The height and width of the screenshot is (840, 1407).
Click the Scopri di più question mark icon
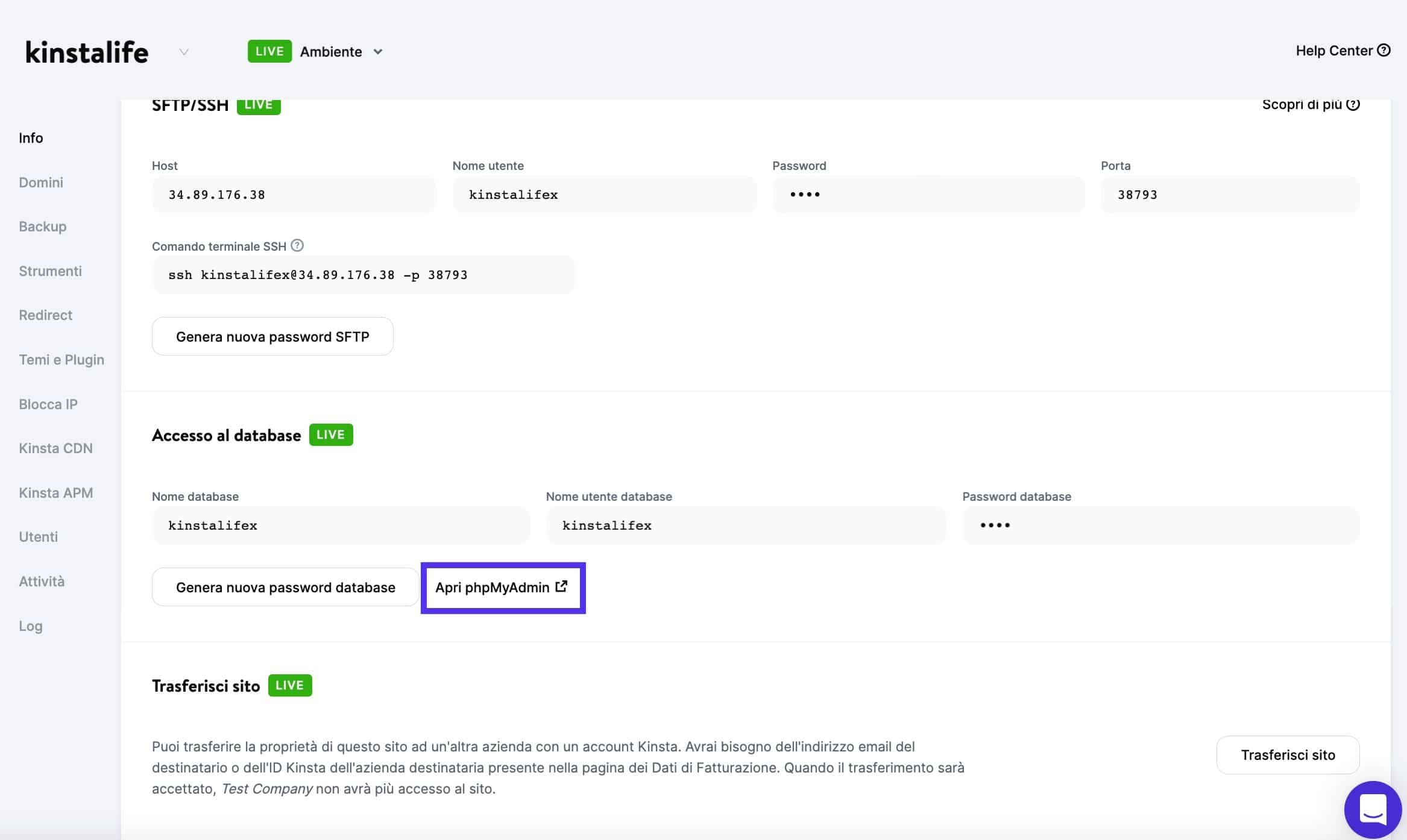(1353, 104)
